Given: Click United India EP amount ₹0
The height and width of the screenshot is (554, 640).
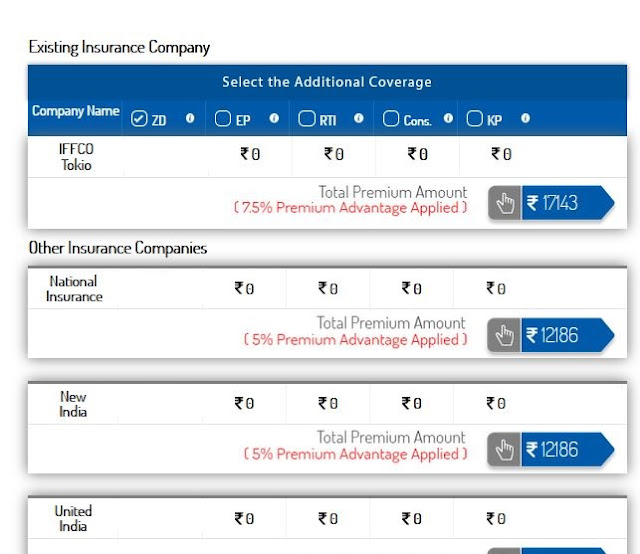Looking at the screenshot, I should click(244, 518).
